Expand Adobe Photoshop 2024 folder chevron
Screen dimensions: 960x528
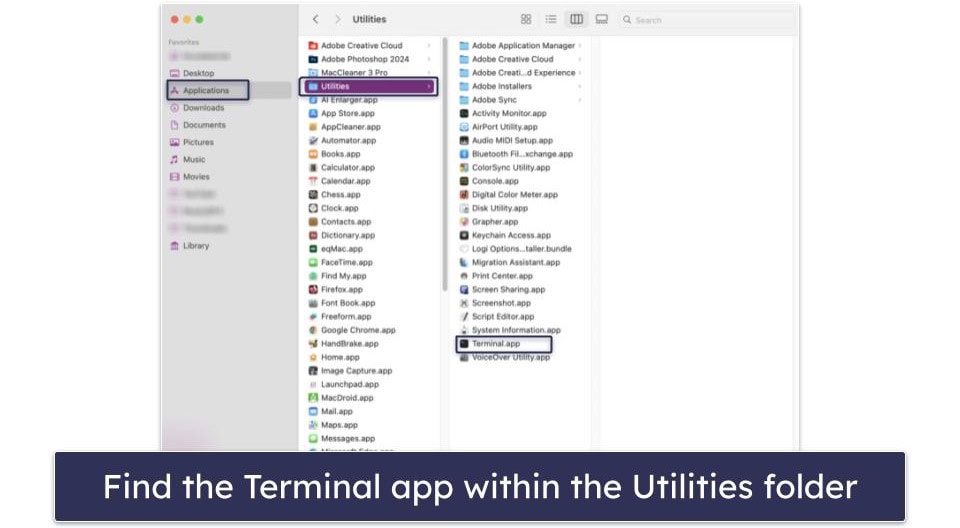(x=429, y=59)
